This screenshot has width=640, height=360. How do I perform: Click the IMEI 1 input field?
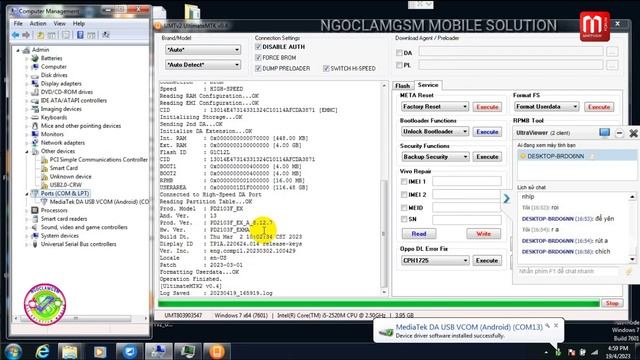(x=467, y=181)
